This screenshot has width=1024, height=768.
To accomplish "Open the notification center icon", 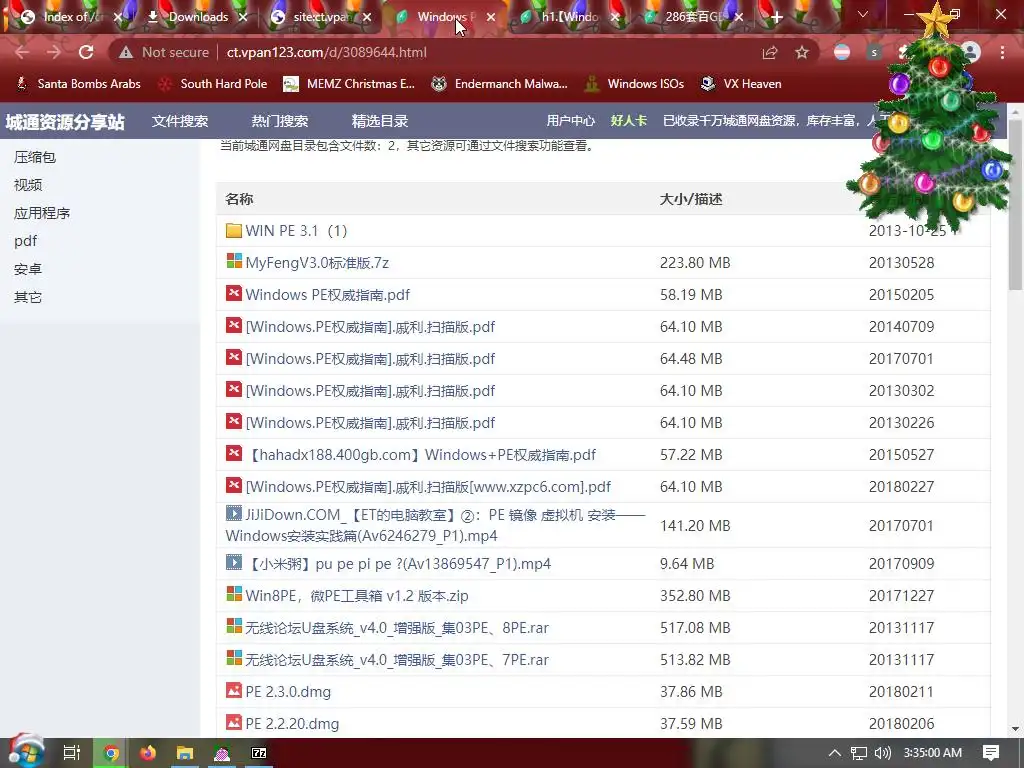I will coord(991,753).
